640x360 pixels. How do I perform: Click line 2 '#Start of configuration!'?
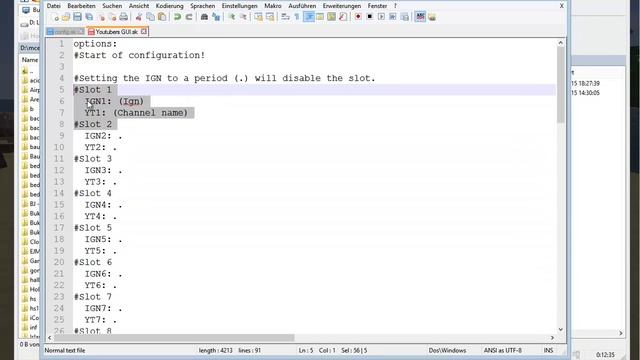pos(139,55)
